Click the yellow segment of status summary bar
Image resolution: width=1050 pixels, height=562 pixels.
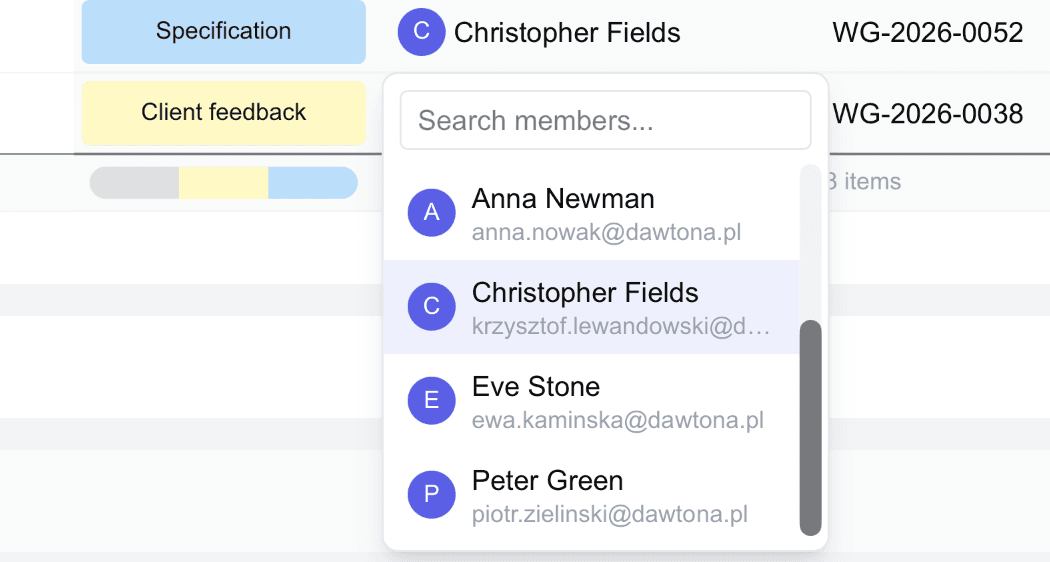tap(223, 183)
